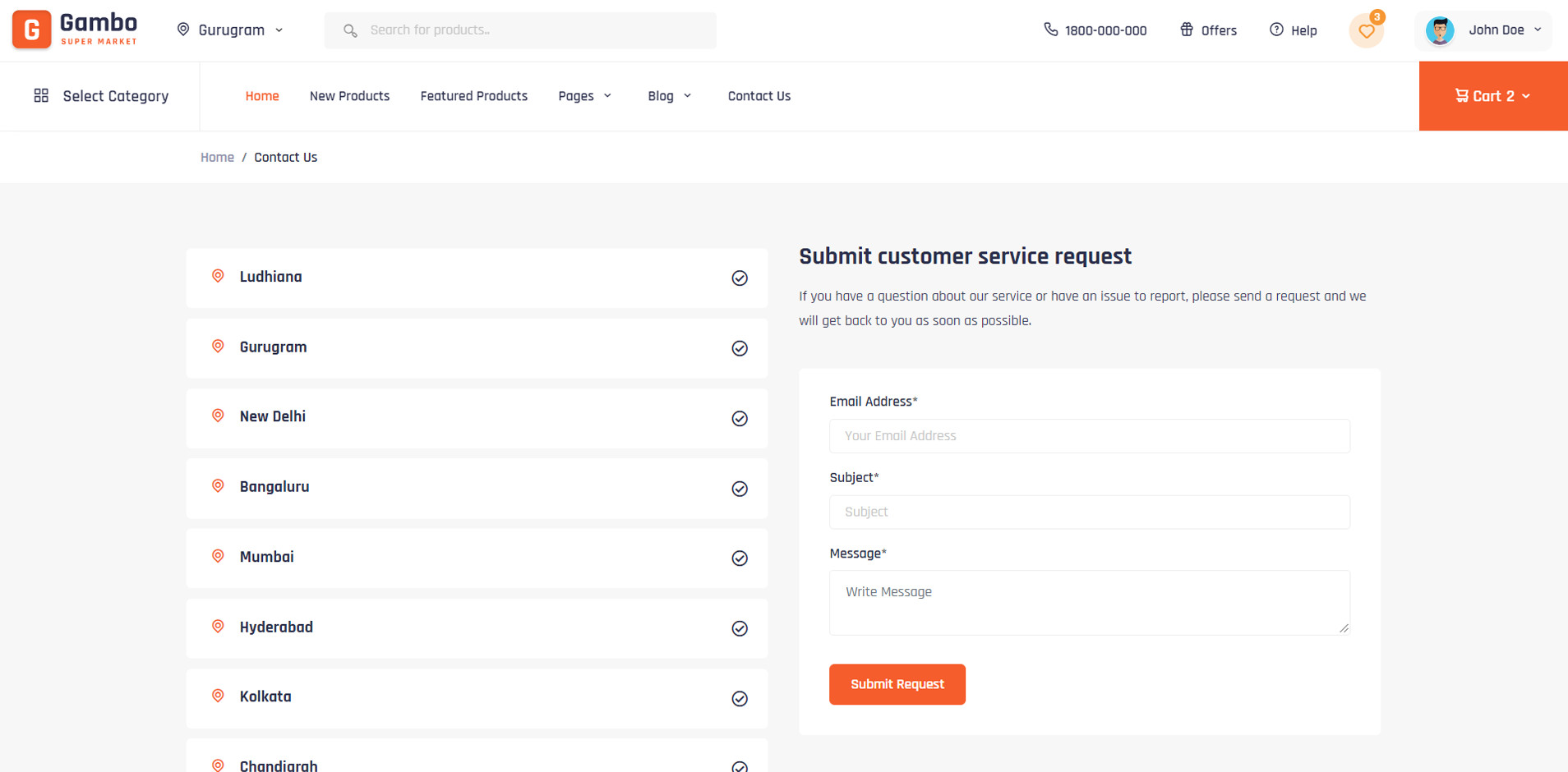Click John Doe's profile avatar
The image size is (1568, 772).
click(x=1439, y=30)
